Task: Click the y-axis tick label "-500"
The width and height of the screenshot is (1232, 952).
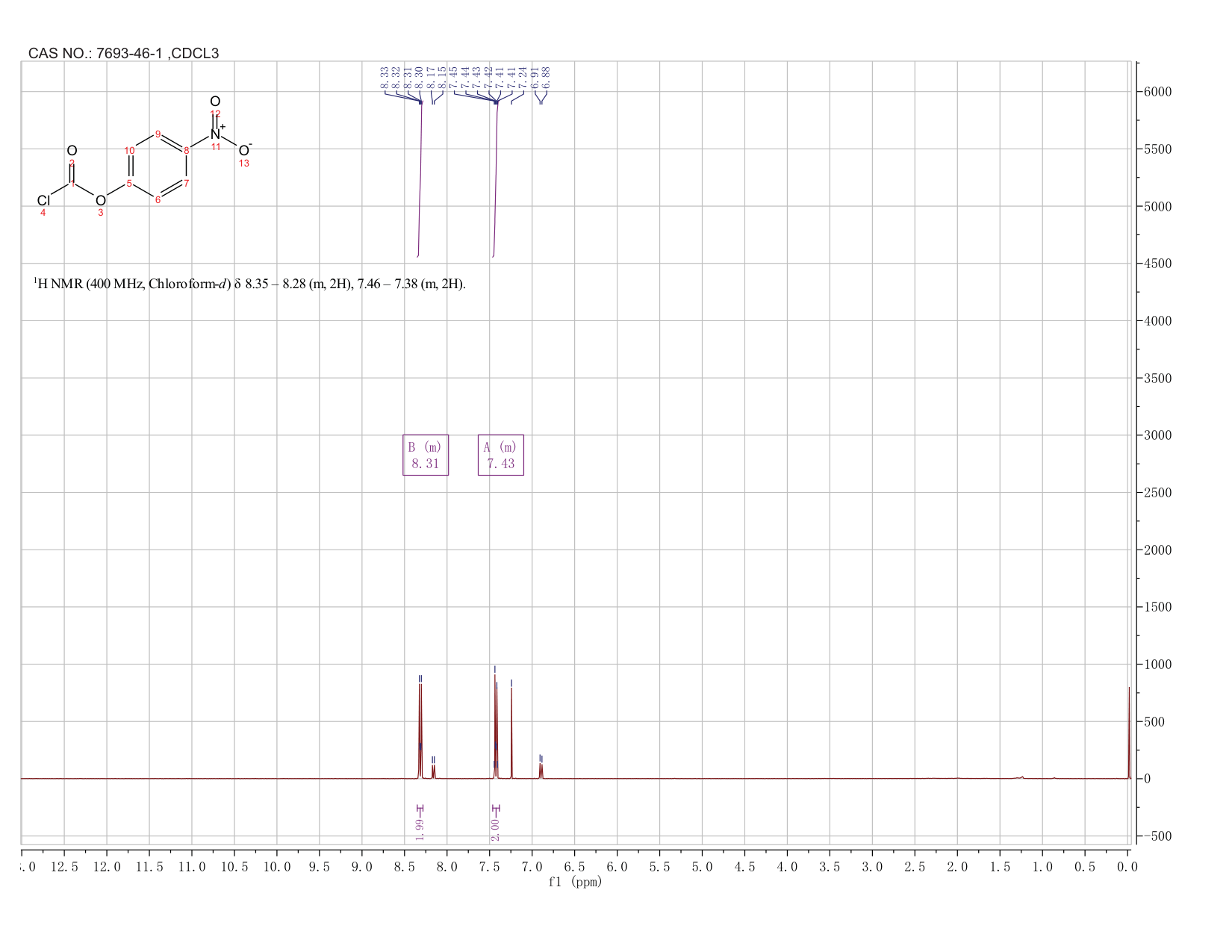Action: coord(1157,836)
